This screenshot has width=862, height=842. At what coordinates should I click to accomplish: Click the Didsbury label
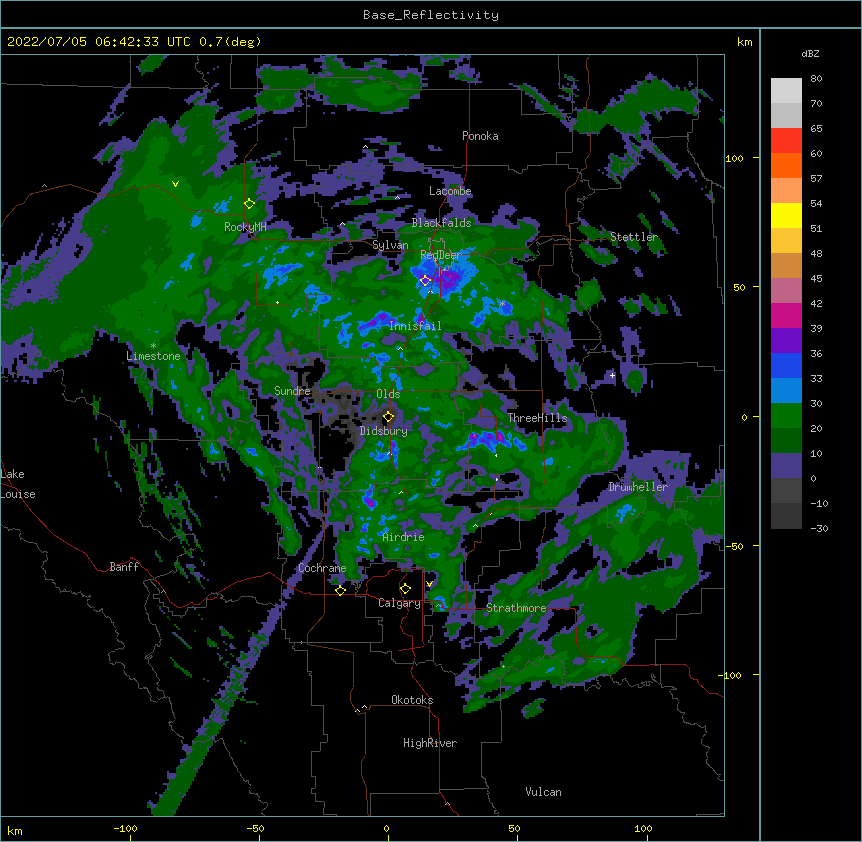pos(383,431)
